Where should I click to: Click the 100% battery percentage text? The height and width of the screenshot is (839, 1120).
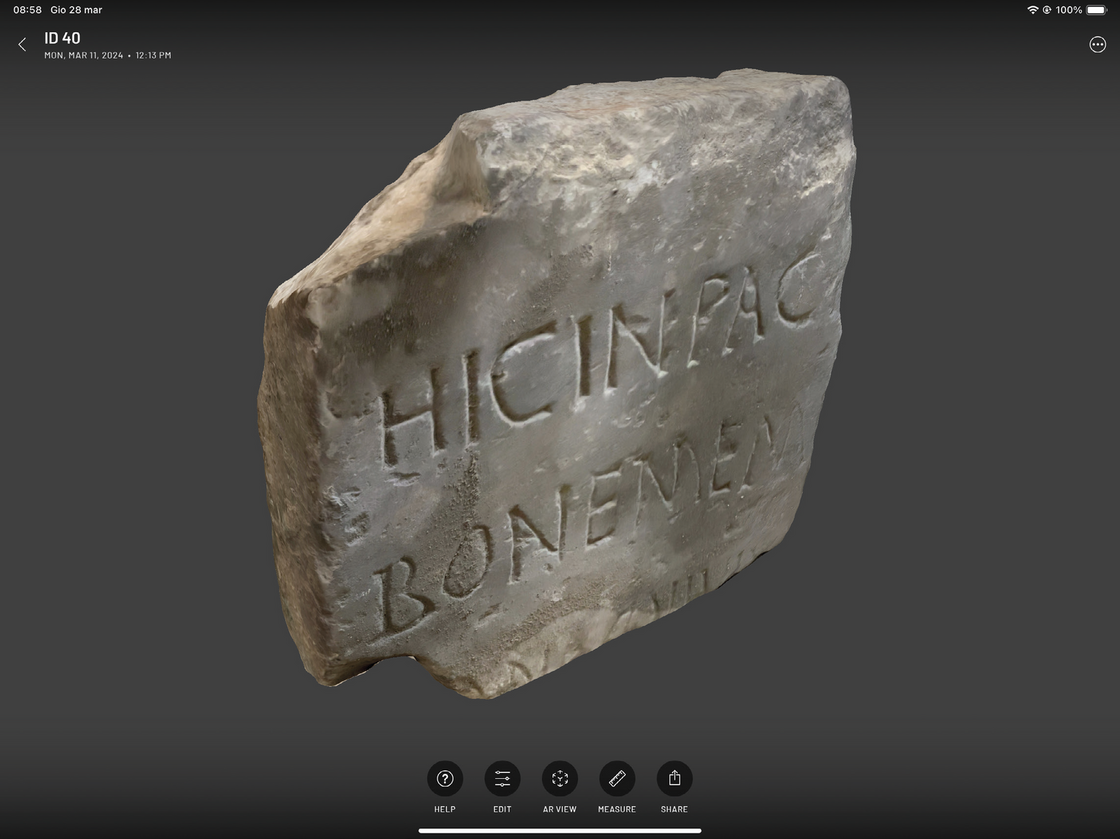[x=1068, y=10]
